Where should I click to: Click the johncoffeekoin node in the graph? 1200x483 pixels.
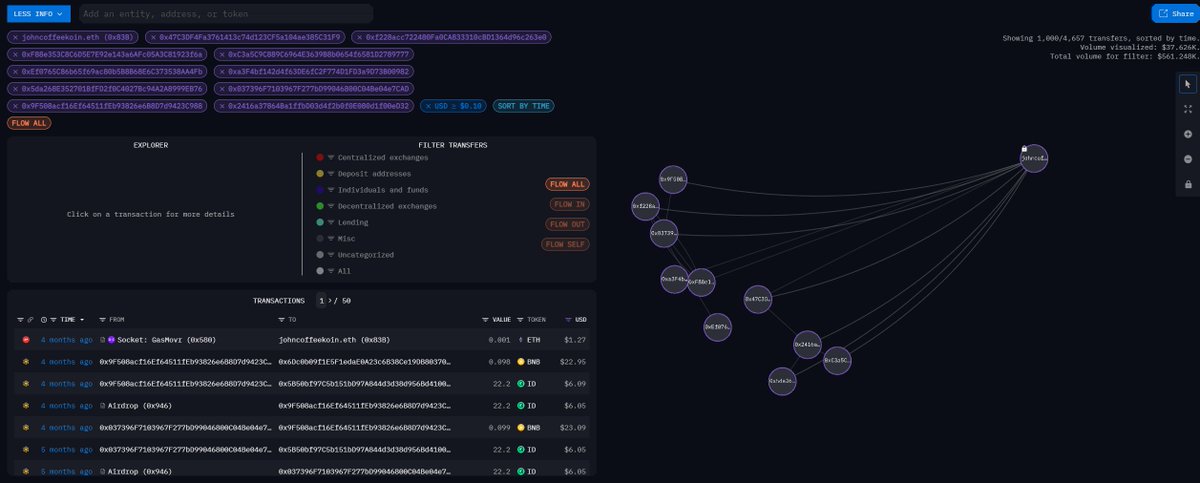[1034, 157]
